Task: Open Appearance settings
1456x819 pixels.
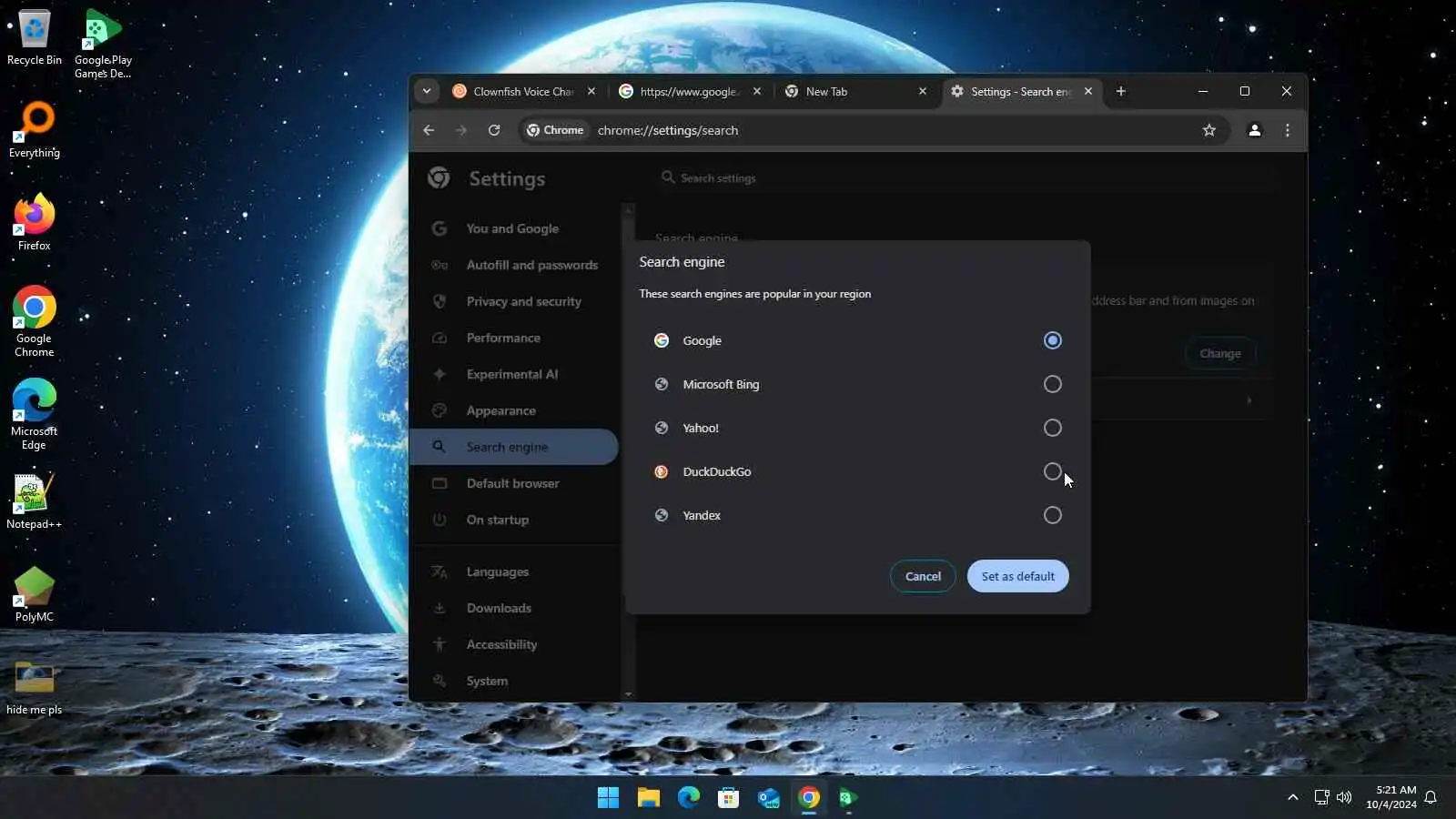Action: [x=513, y=410]
